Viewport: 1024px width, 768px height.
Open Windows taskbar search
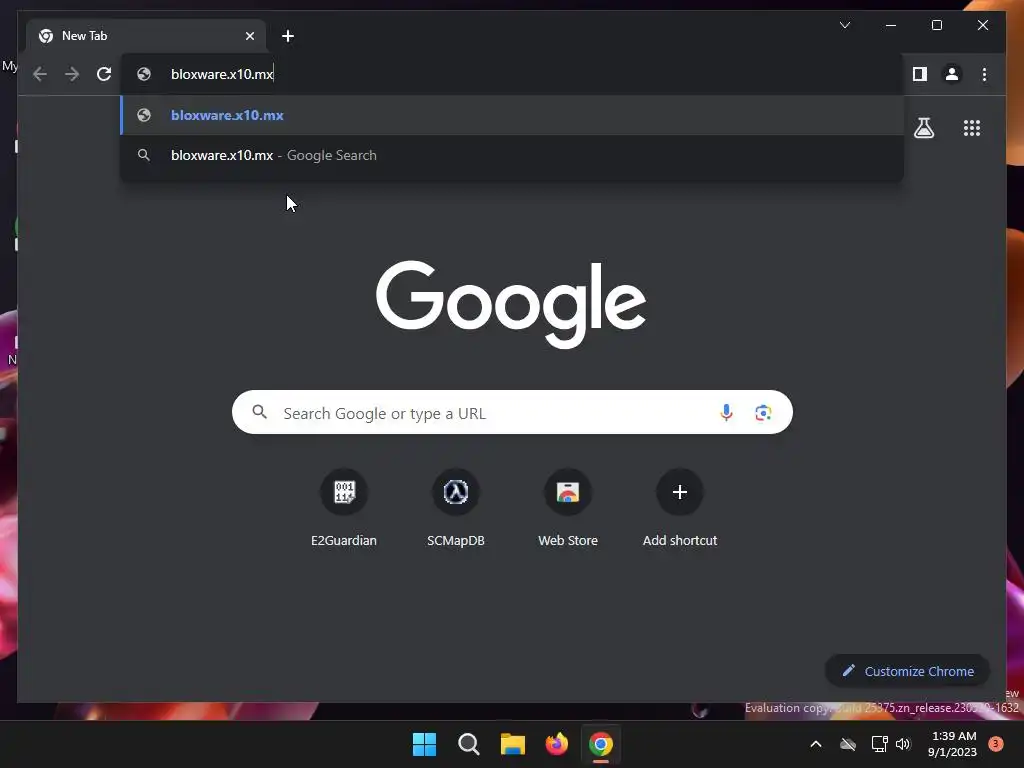point(468,744)
